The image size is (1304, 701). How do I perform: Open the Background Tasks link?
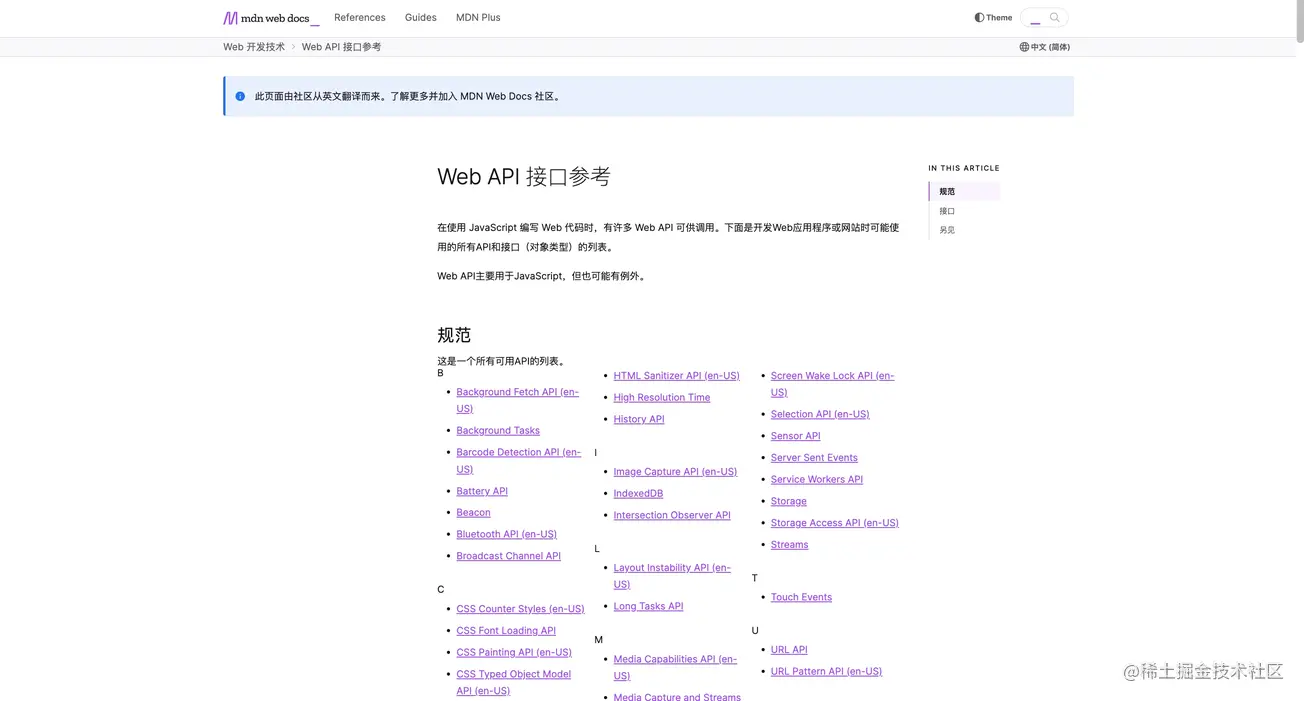click(498, 431)
